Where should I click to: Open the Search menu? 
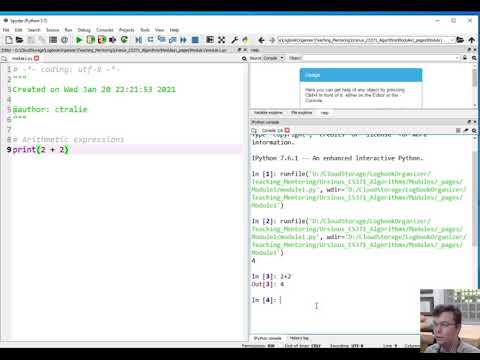pyautogui.click(x=34, y=30)
